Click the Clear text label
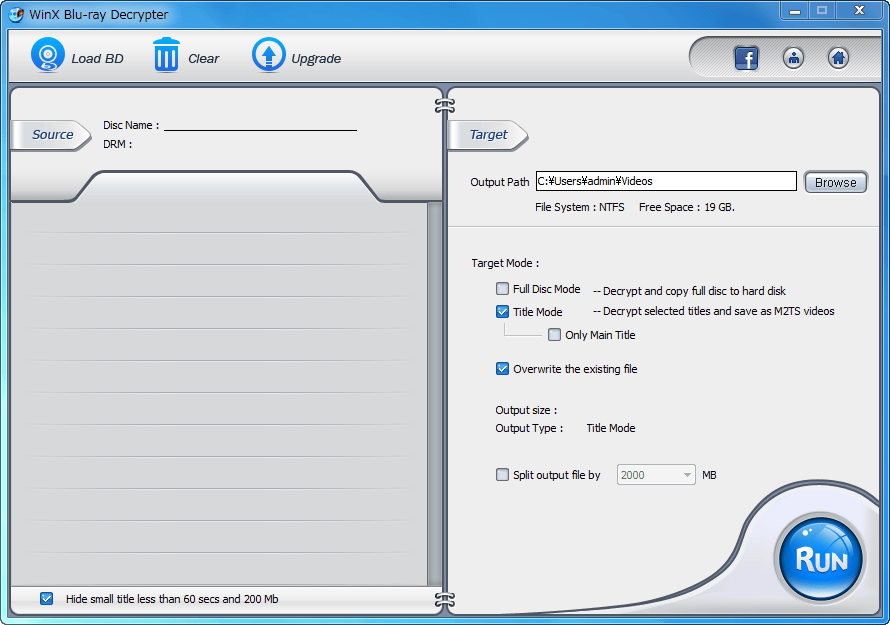The height and width of the screenshot is (625, 890). click(203, 58)
